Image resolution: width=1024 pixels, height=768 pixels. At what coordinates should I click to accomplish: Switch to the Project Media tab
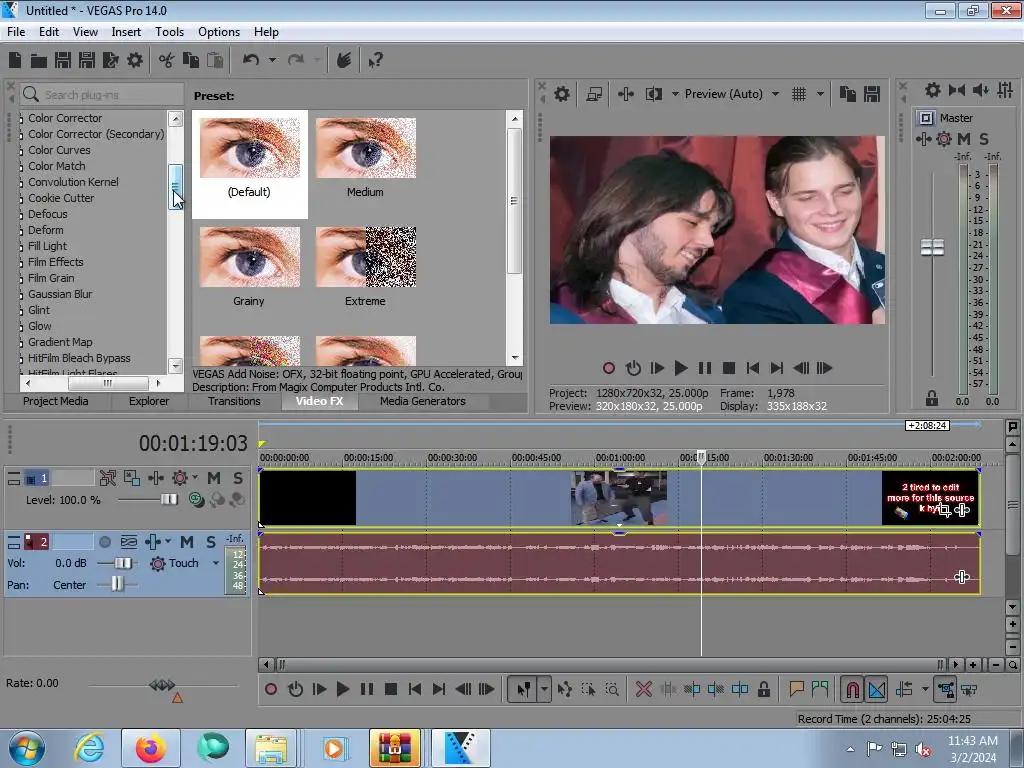(x=56, y=401)
